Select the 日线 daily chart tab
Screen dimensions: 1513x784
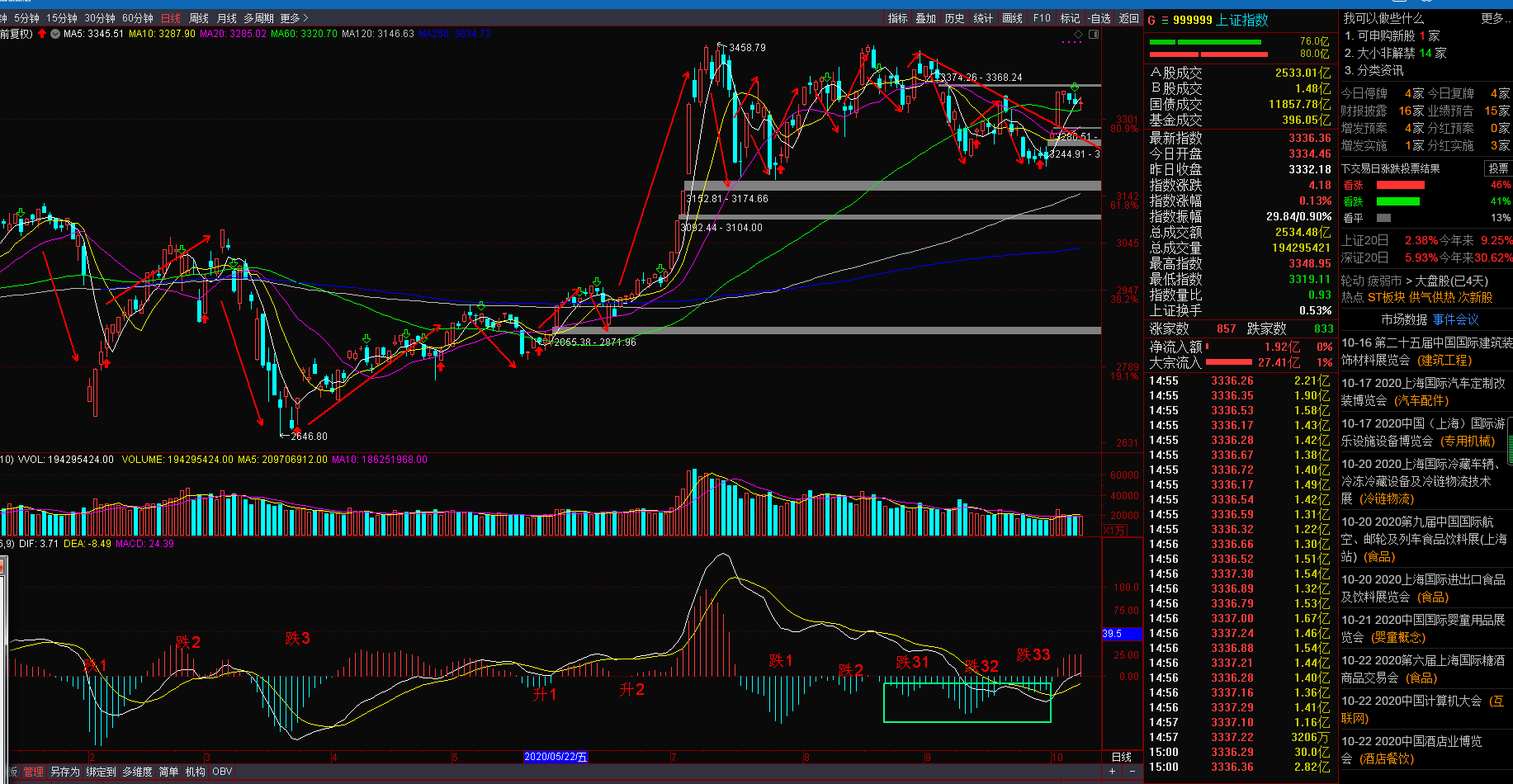pos(171,18)
